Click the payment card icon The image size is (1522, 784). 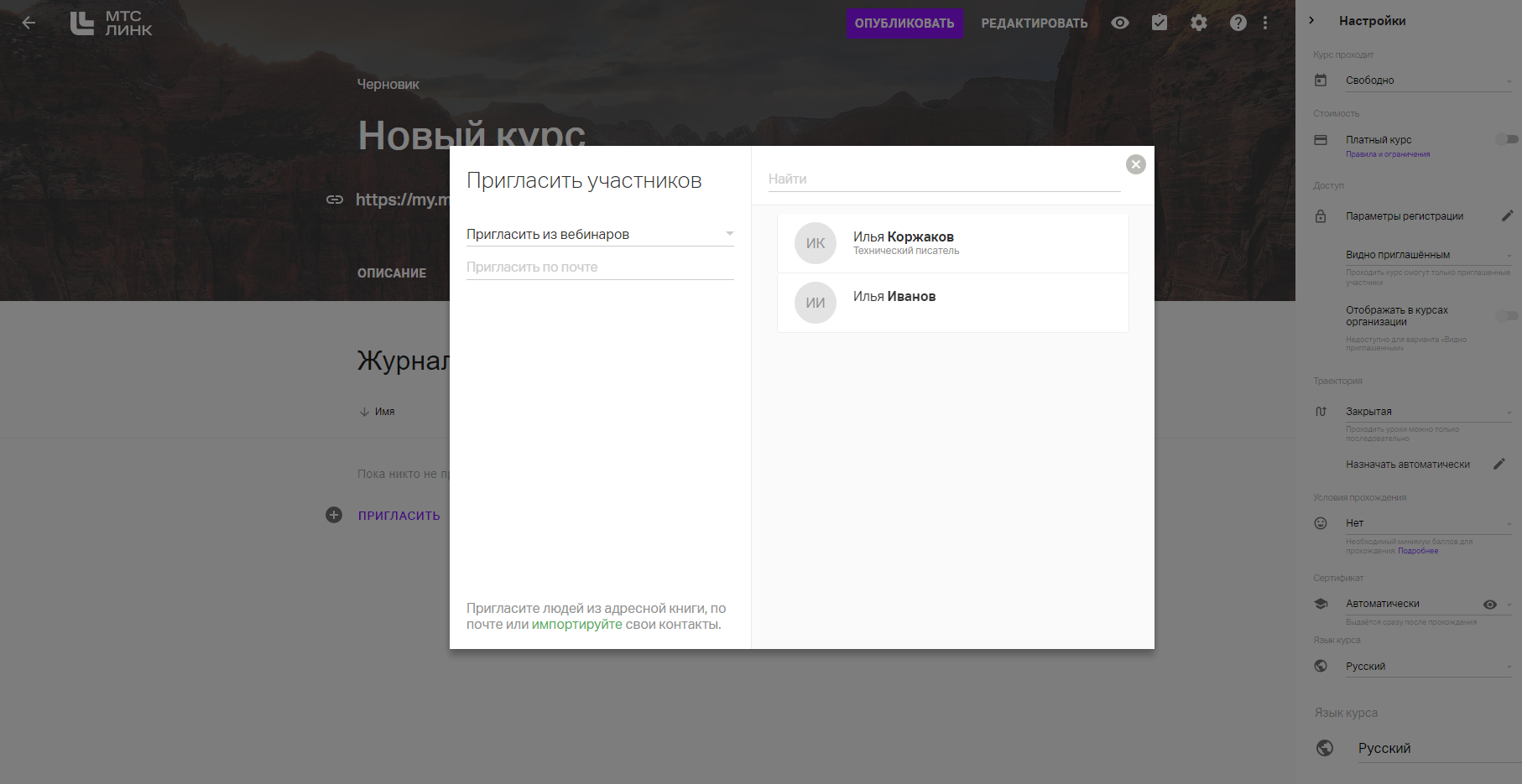tap(1321, 140)
